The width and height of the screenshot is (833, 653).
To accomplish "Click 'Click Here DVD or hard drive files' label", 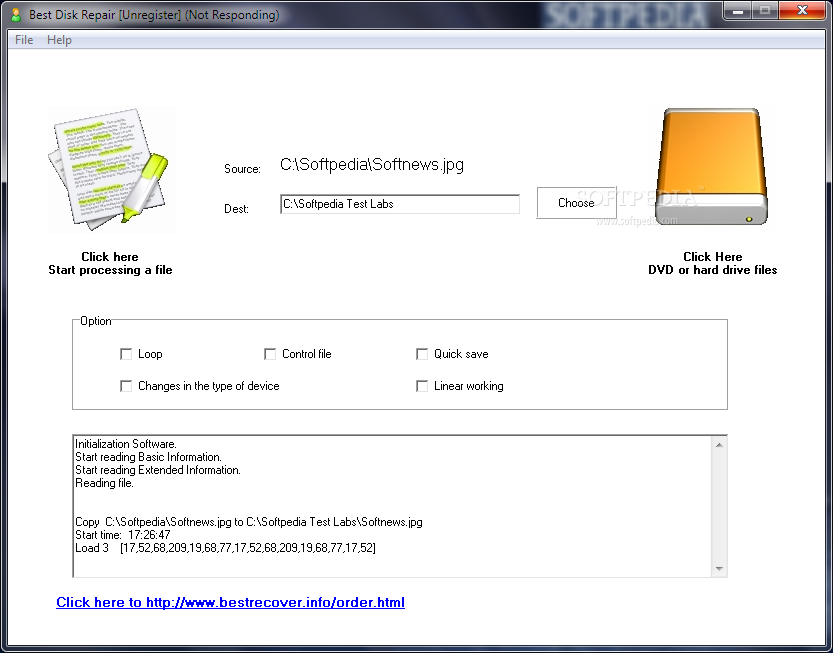I will (x=712, y=263).
